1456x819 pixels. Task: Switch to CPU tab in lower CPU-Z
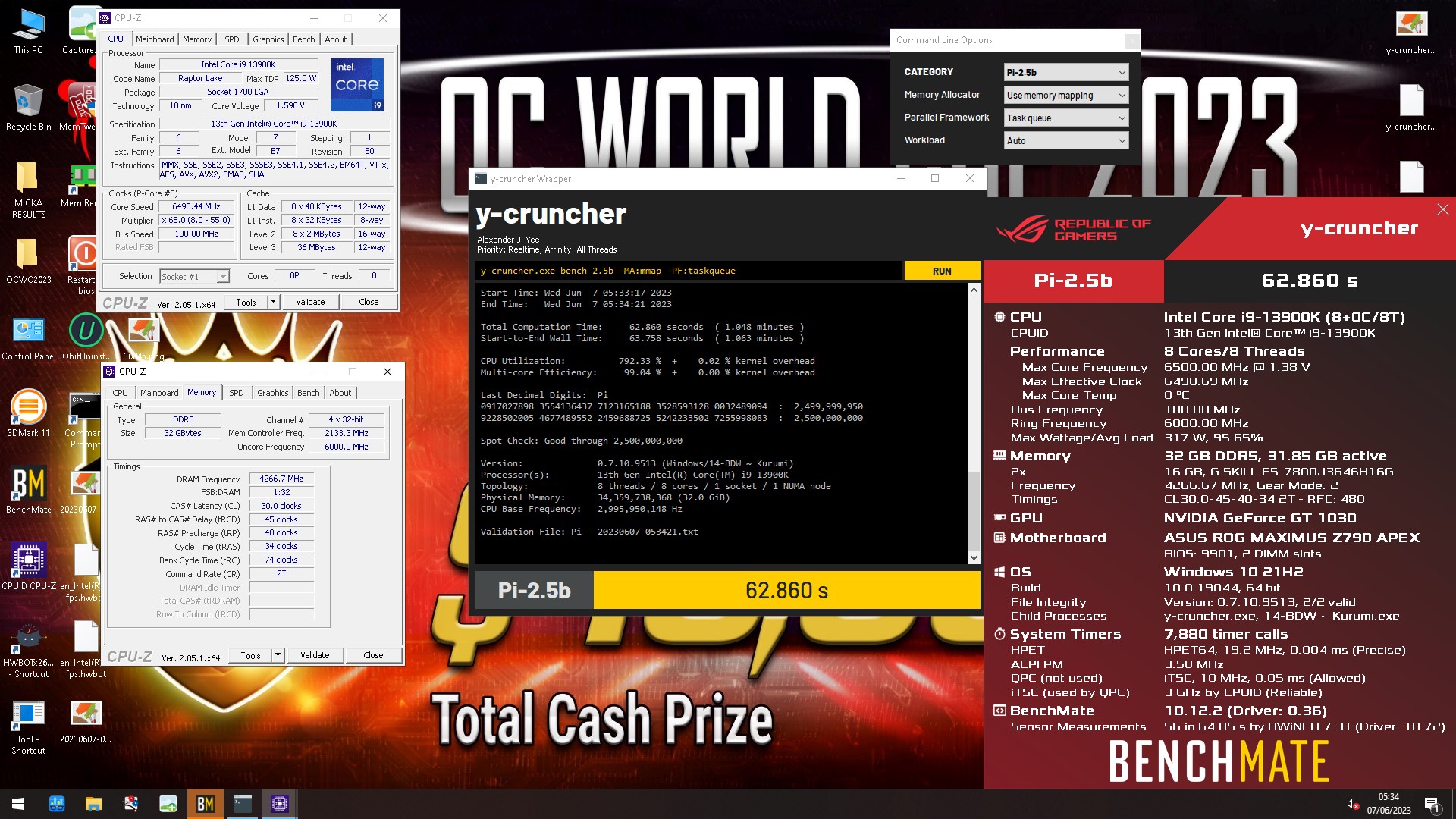[x=121, y=393]
